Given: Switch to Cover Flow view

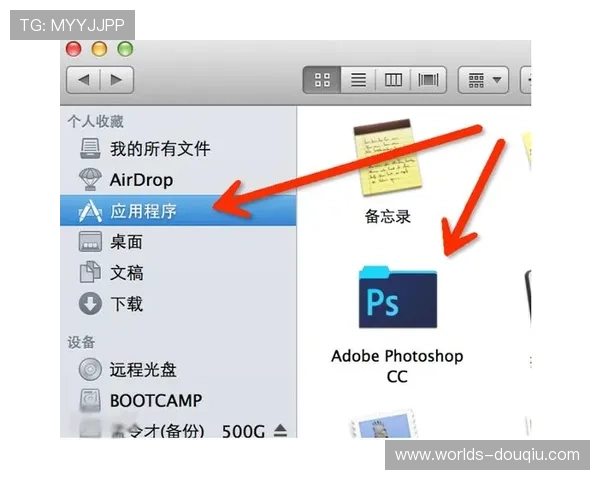Looking at the screenshot, I should tap(428, 79).
